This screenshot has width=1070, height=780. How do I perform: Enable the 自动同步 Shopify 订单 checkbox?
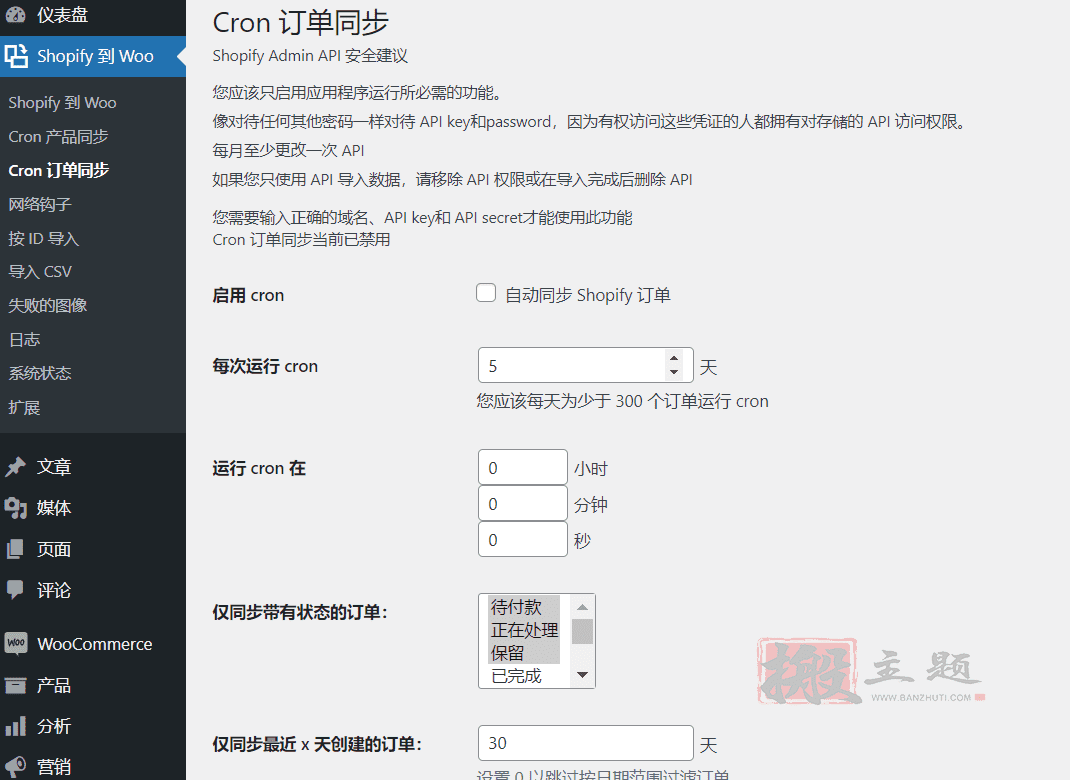[x=486, y=293]
